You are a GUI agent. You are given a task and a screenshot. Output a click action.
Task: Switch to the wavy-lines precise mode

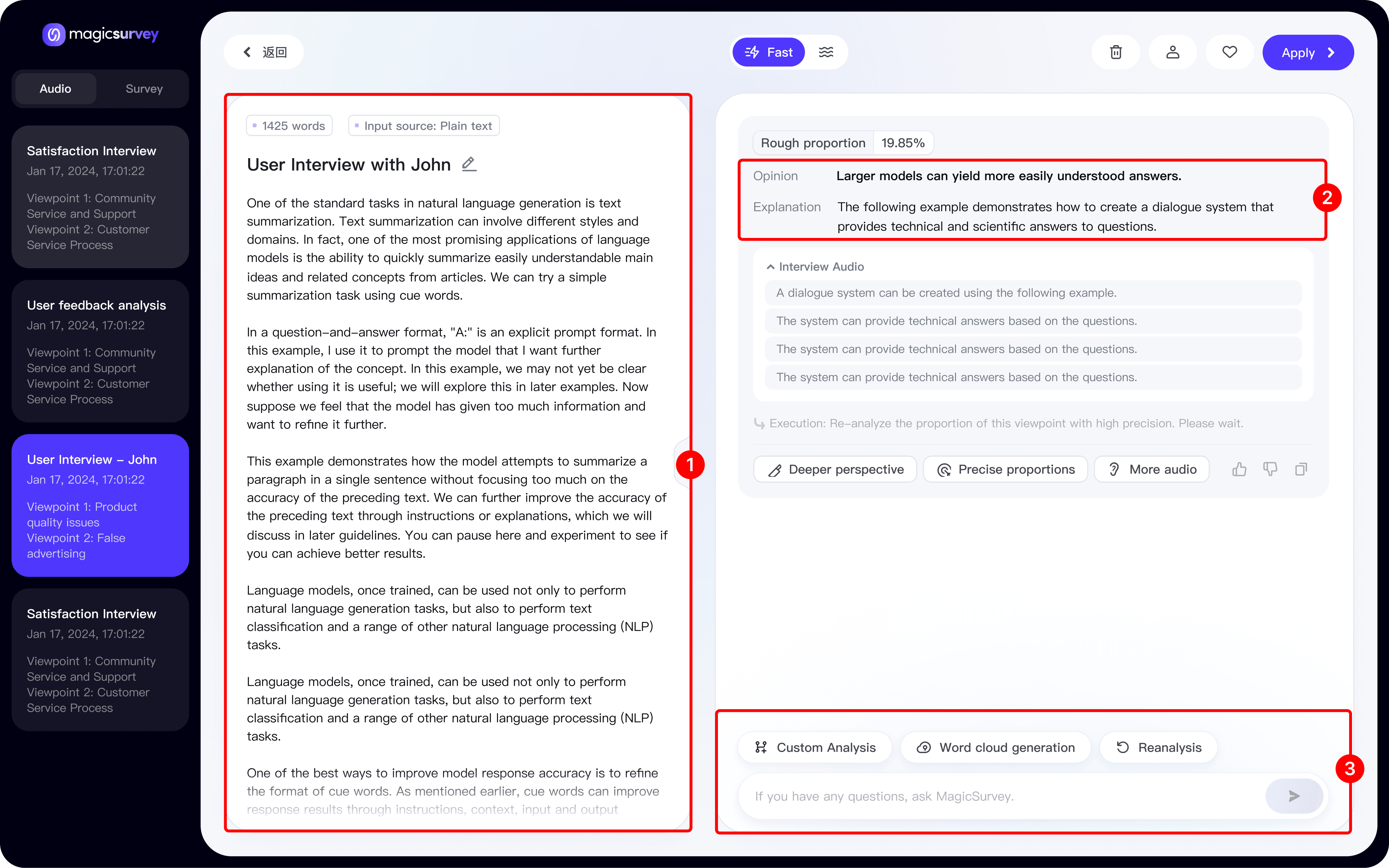coord(826,52)
